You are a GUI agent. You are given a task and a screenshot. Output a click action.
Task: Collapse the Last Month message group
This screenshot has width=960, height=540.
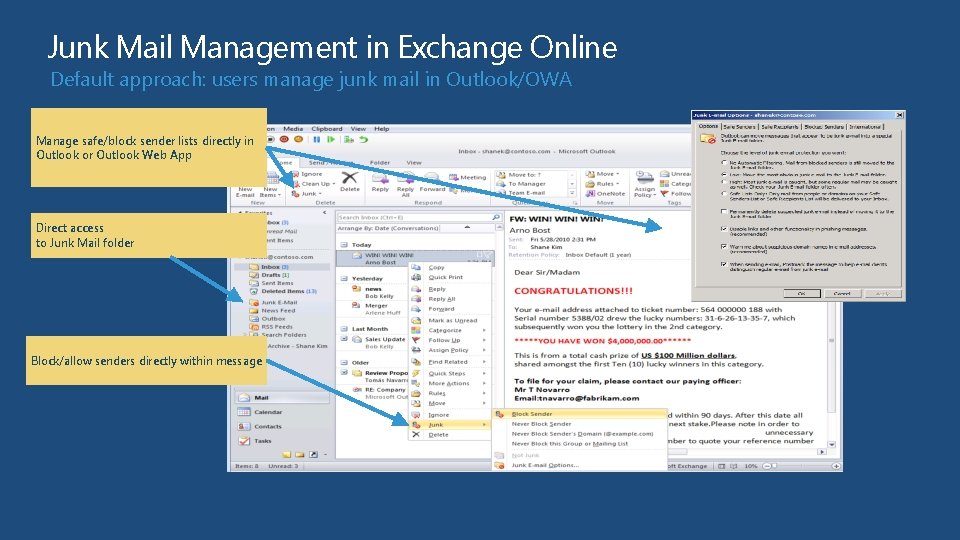345,329
